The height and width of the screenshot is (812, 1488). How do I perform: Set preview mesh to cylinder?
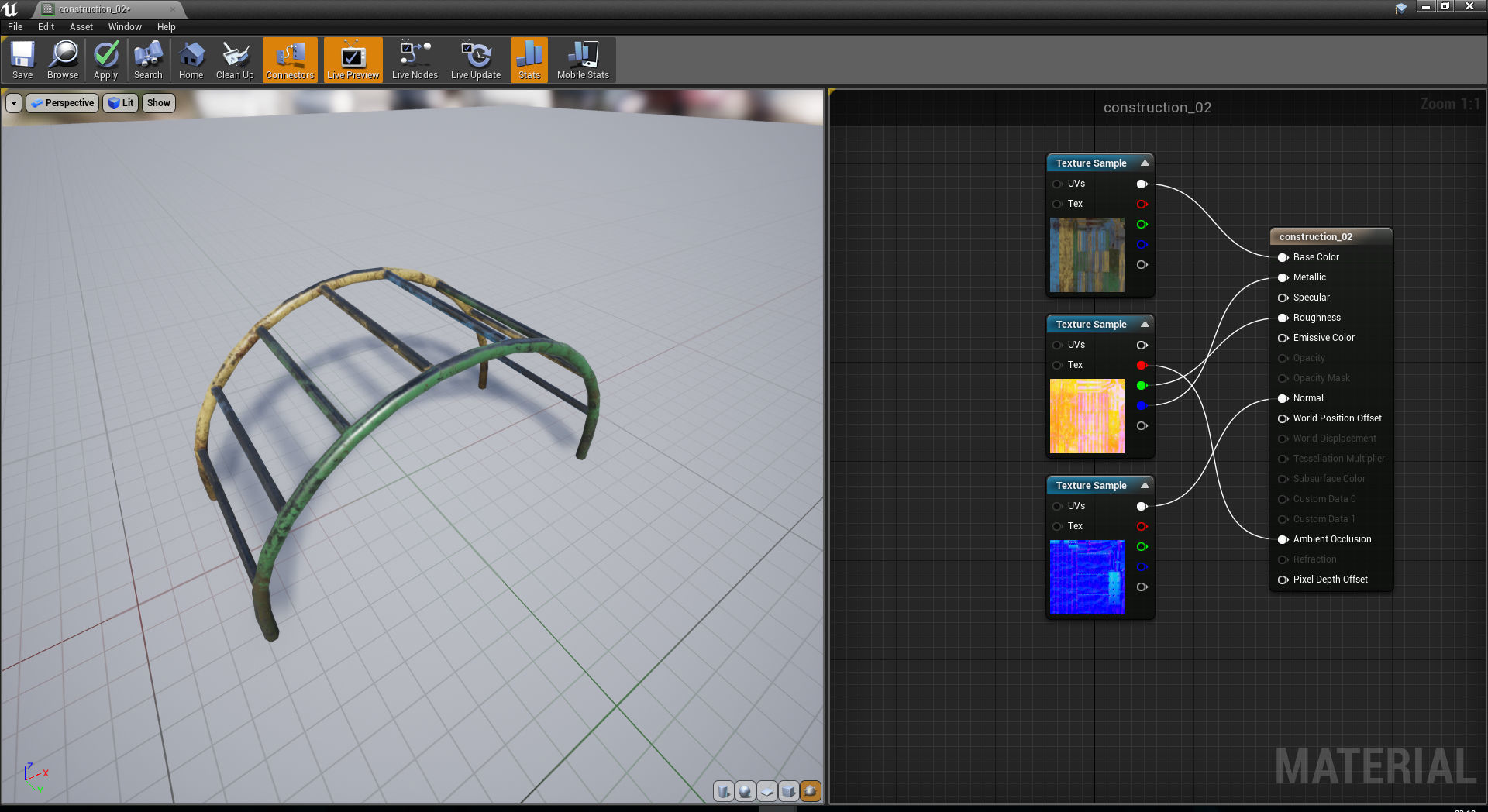click(724, 791)
